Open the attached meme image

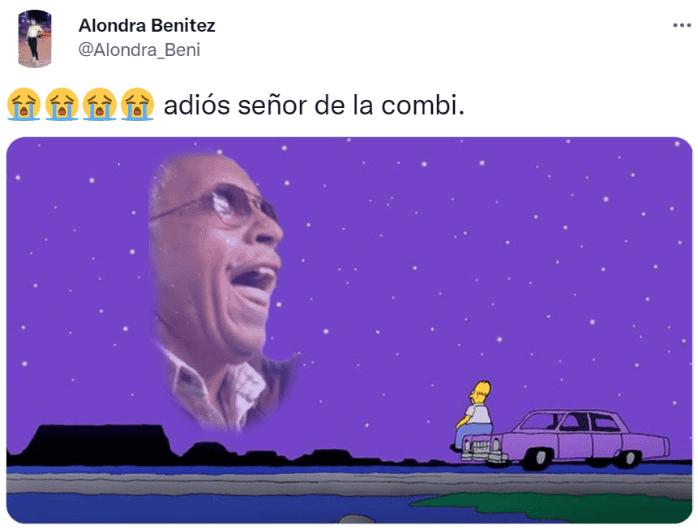pyautogui.click(x=349, y=330)
